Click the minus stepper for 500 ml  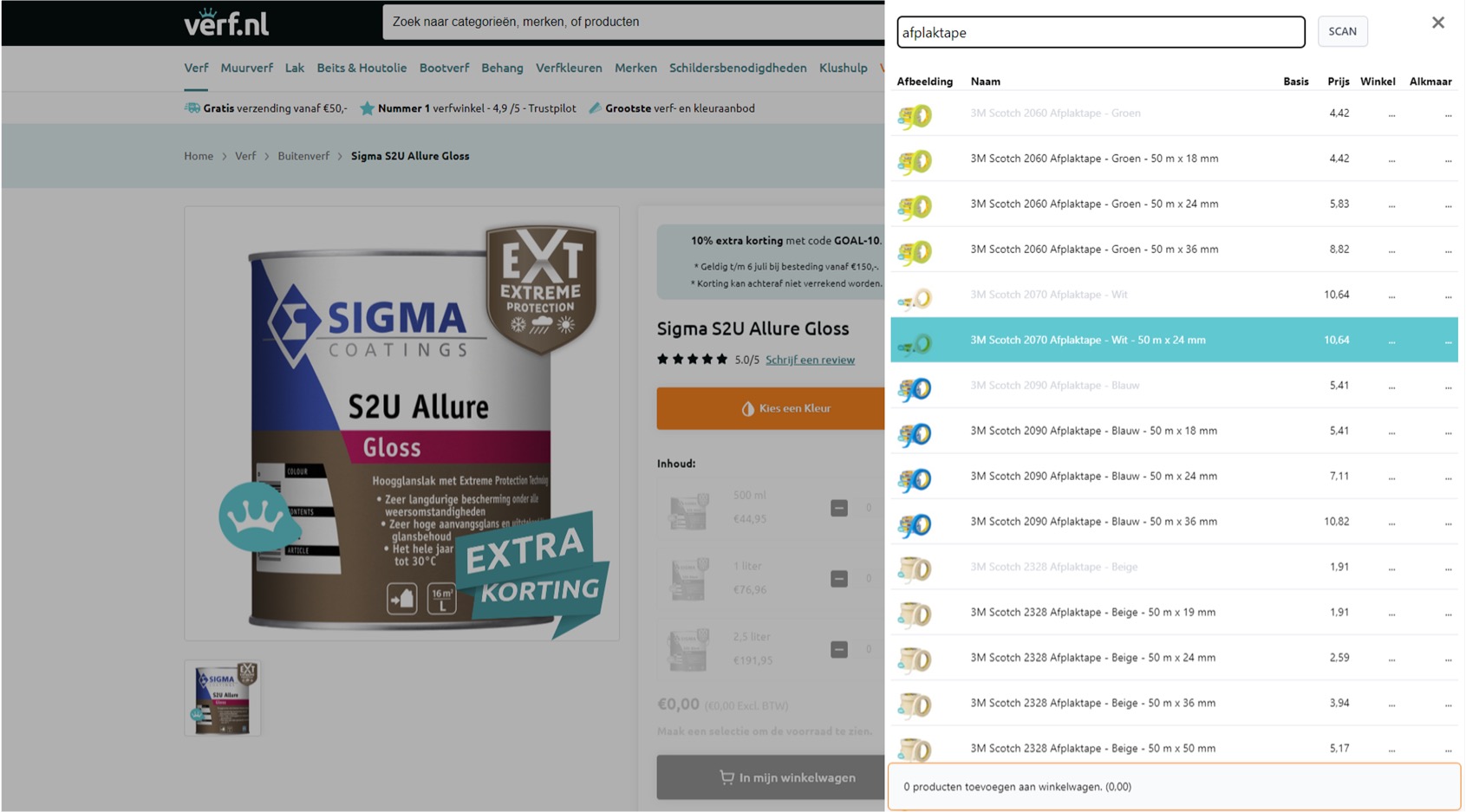click(x=838, y=508)
